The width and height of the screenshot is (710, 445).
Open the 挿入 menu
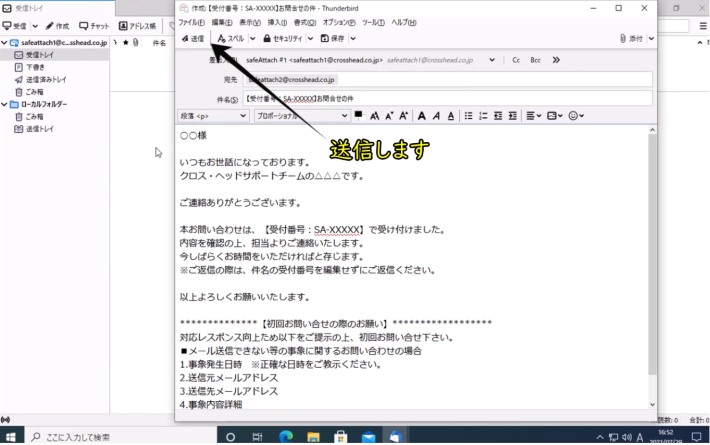coord(277,22)
